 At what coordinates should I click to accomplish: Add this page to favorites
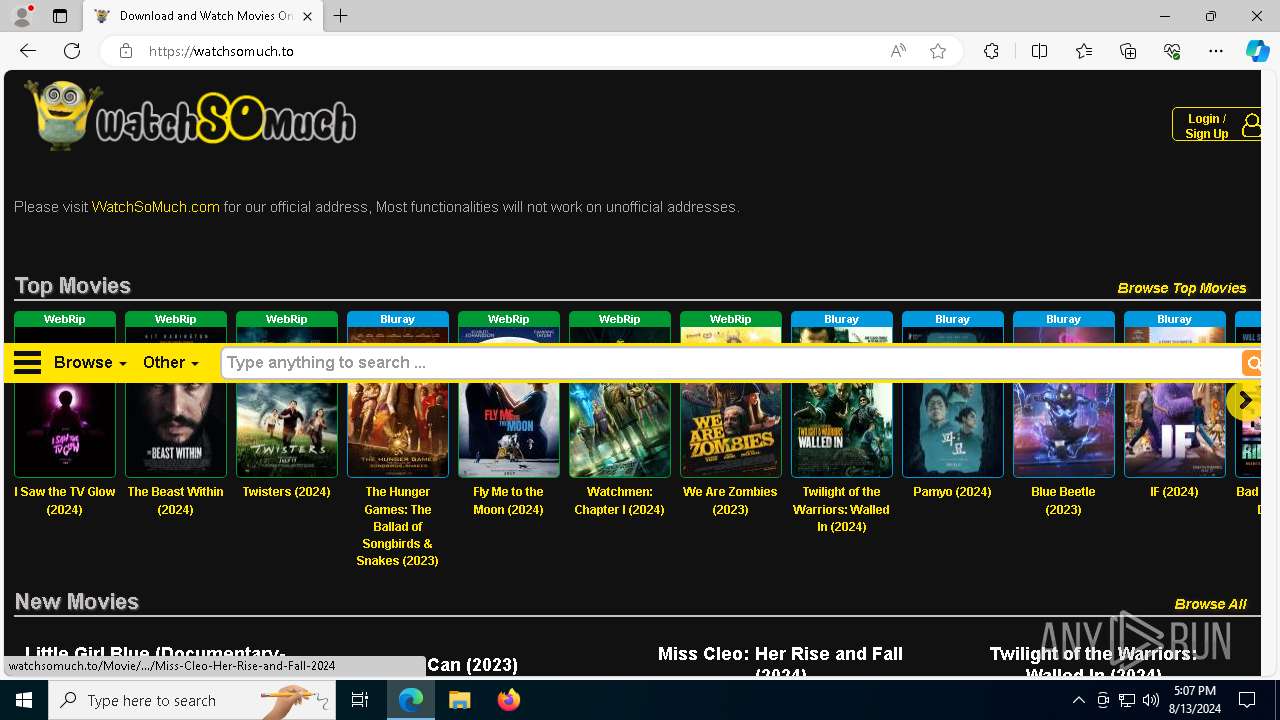[x=938, y=51]
